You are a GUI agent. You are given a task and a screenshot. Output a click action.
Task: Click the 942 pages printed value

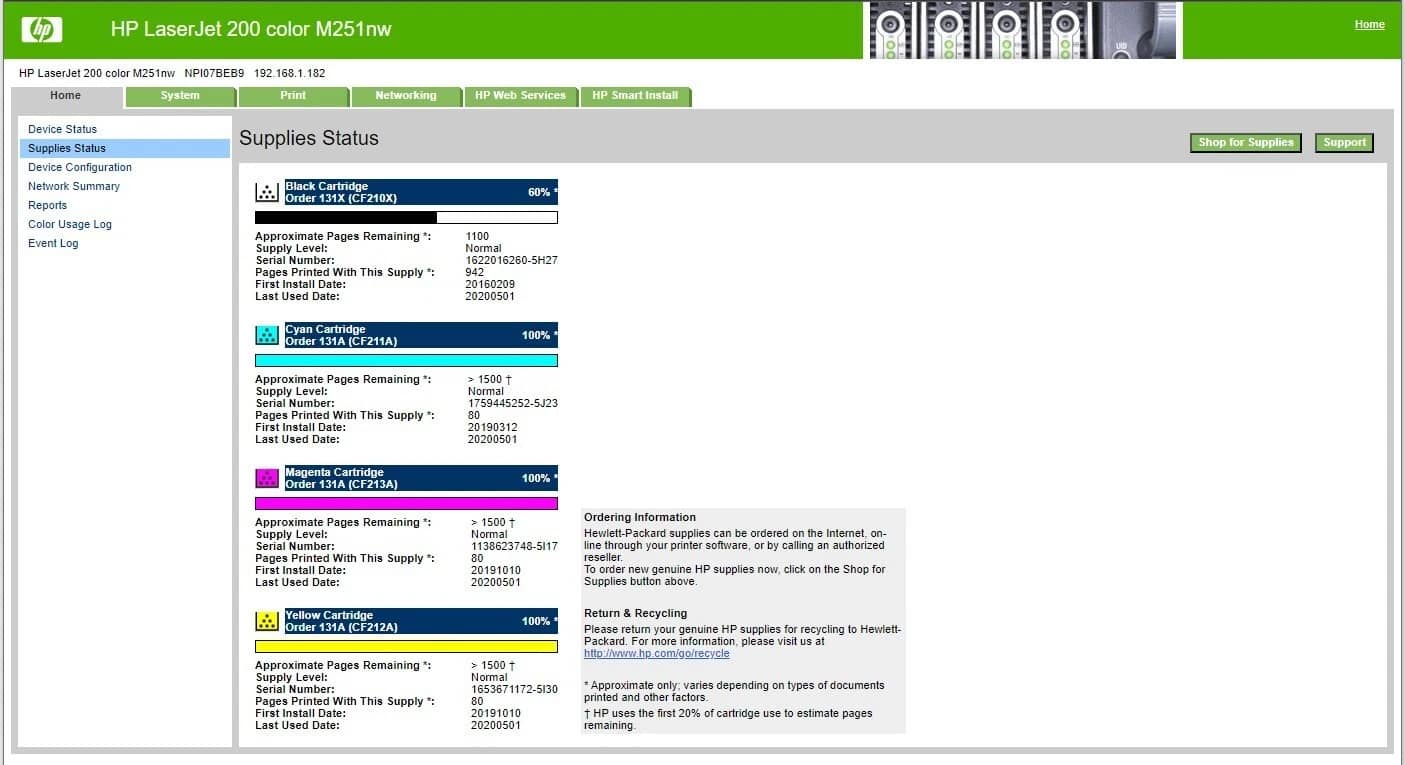coord(474,272)
